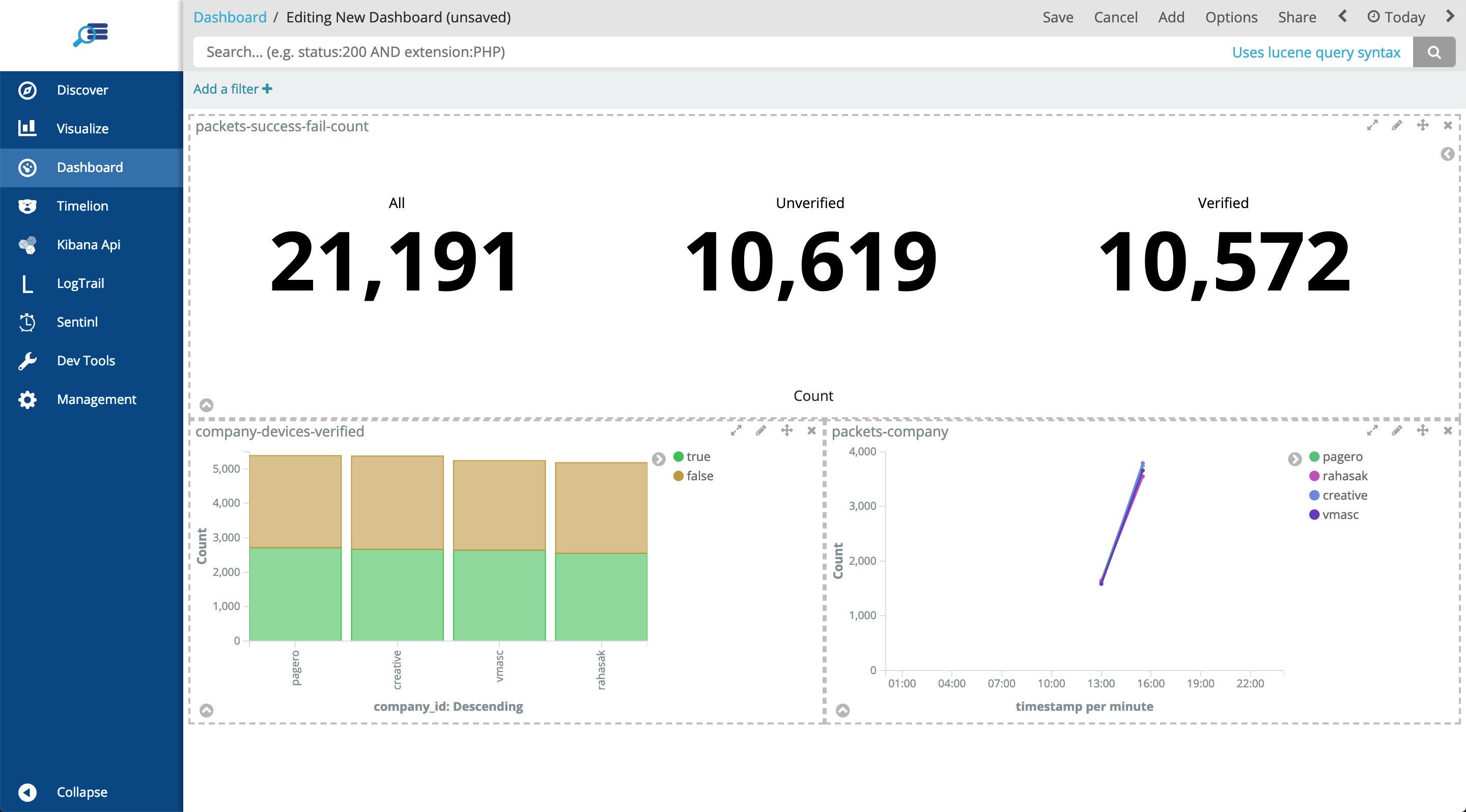
Task: Click the Save button
Action: [x=1057, y=17]
